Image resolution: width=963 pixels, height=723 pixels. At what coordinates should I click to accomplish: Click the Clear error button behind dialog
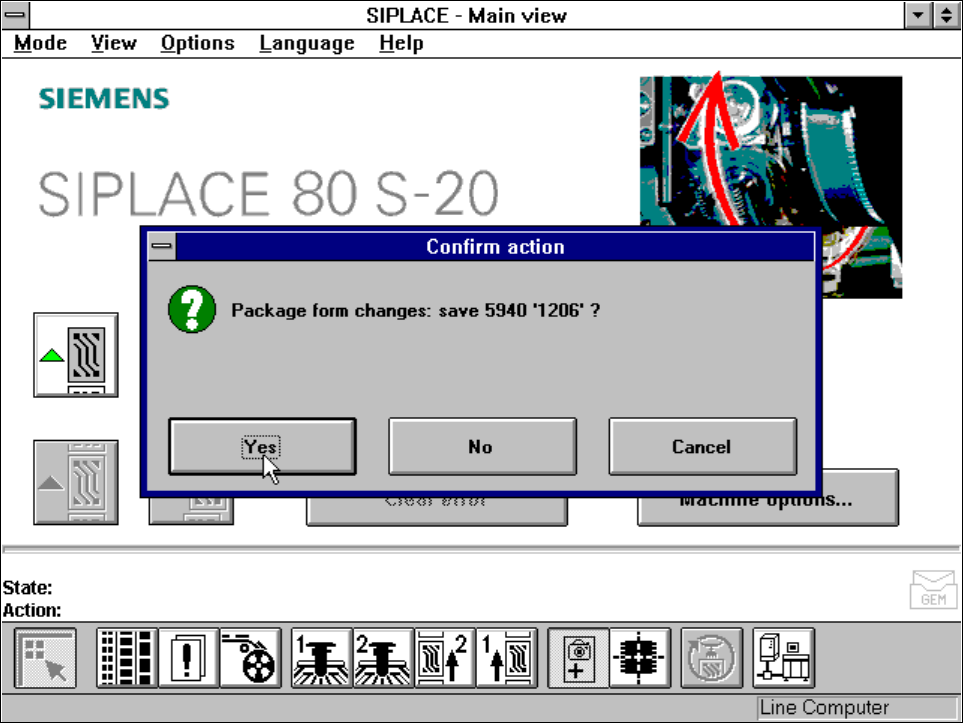[x=437, y=510]
